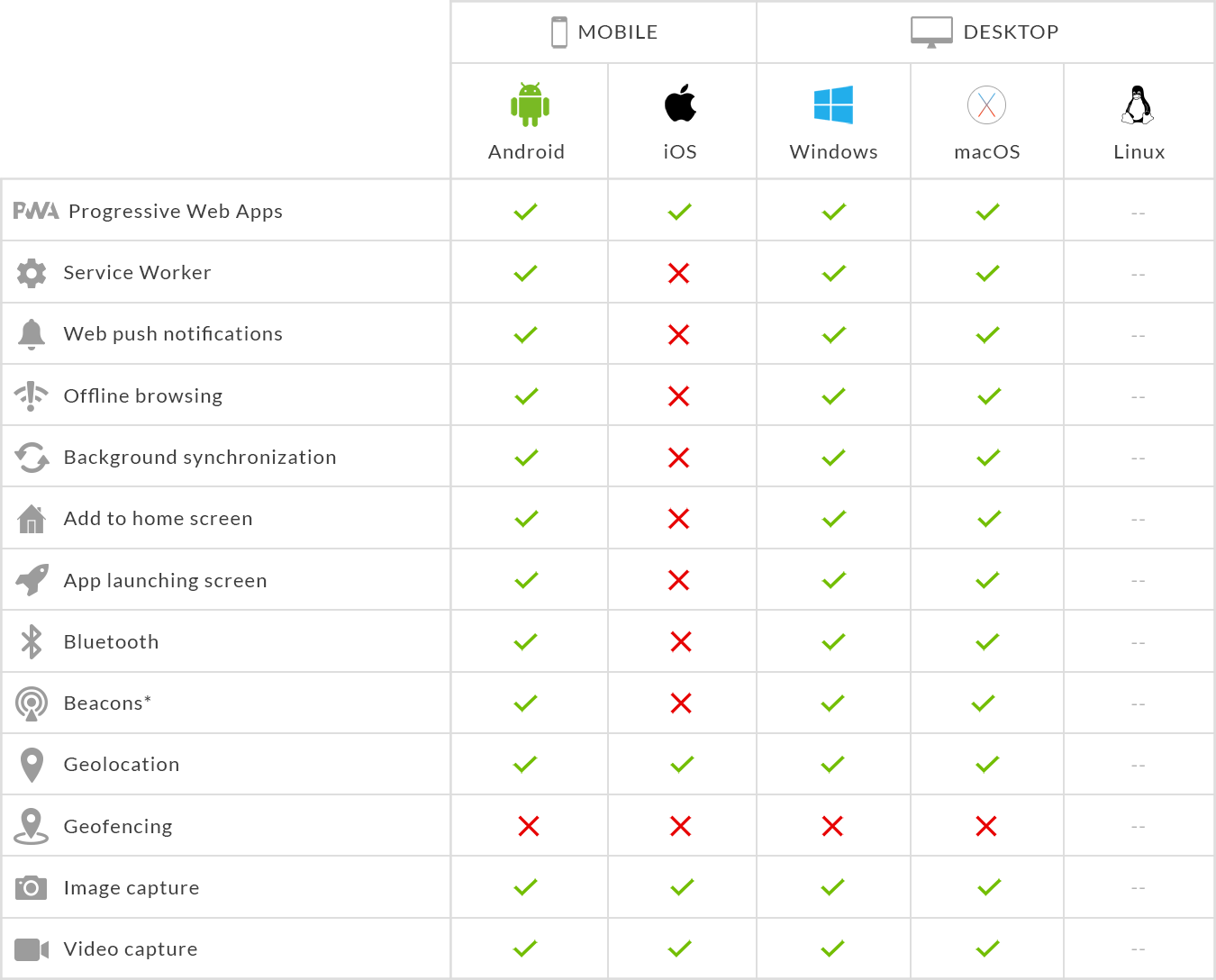Image resolution: width=1216 pixels, height=980 pixels.
Task: Click the Bluetooth symbol icon
Action: point(32,641)
